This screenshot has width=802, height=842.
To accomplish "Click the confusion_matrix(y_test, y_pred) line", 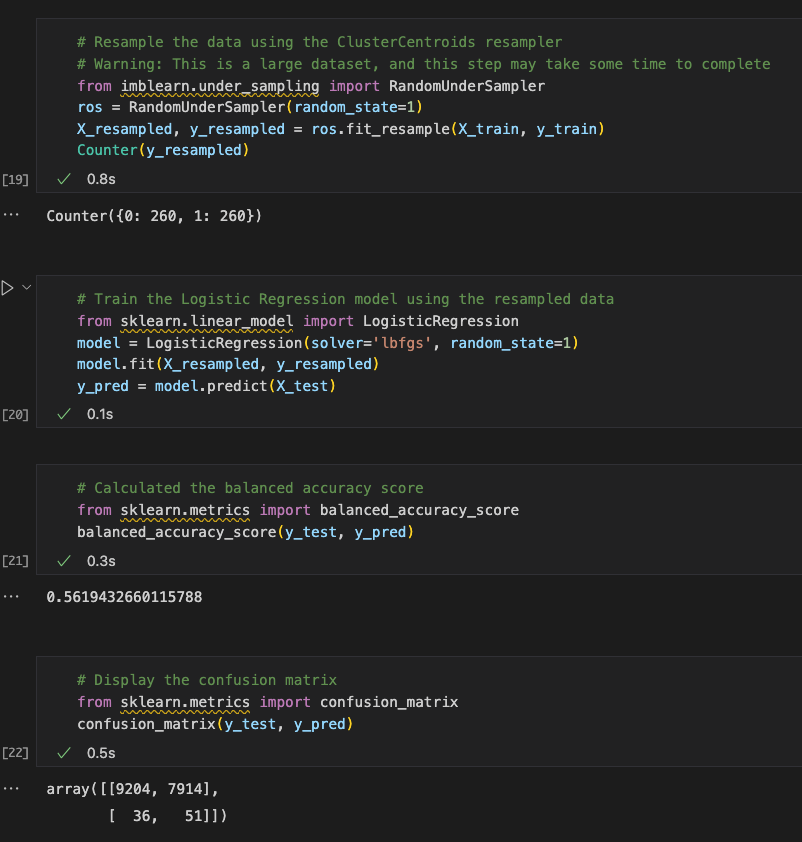I will click(215, 724).
